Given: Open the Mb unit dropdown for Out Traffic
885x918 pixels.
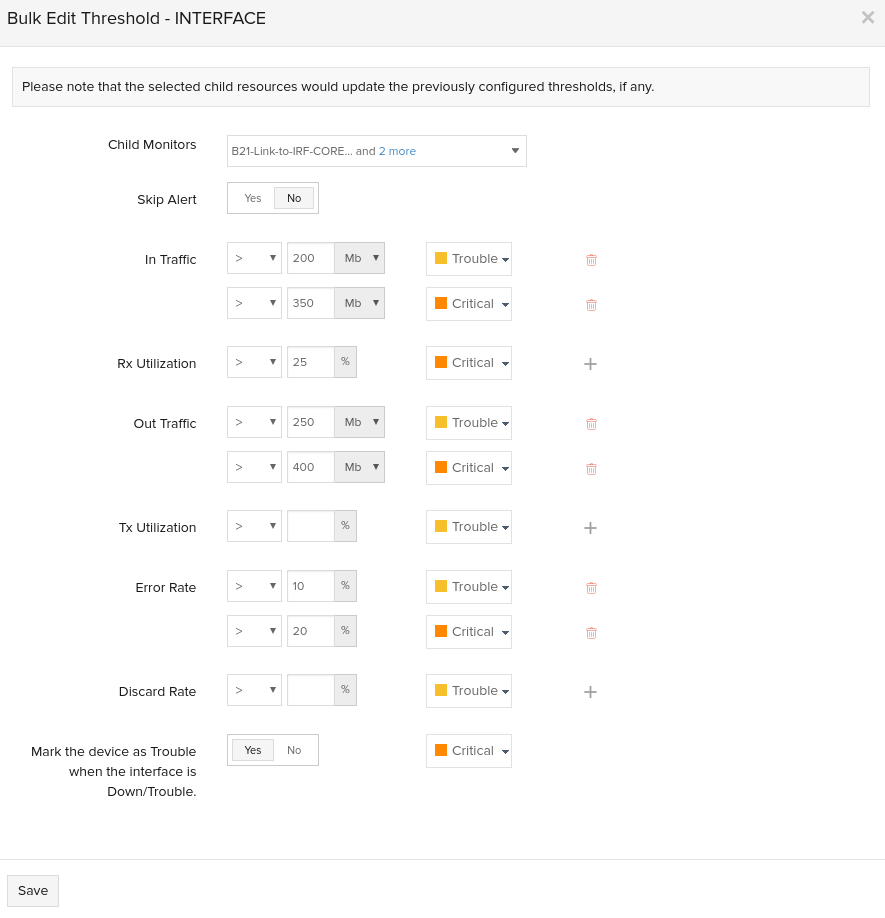Looking at the screenshot, I should pos(360,422).
